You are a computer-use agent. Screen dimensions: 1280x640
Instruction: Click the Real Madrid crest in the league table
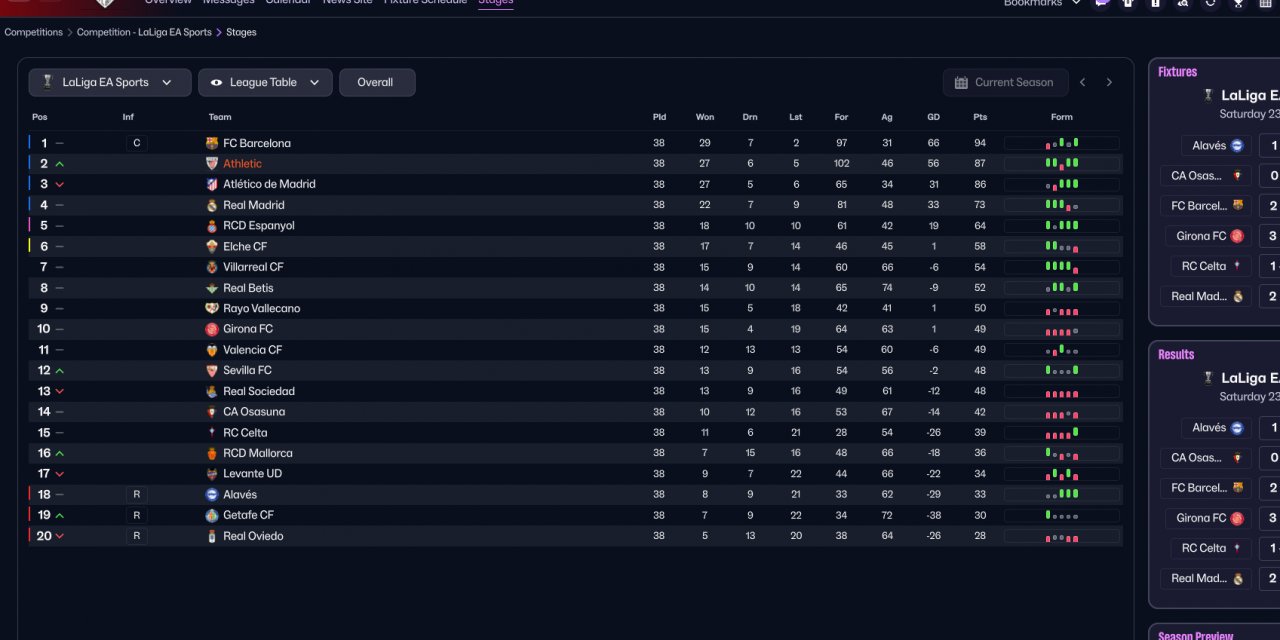click(x=212, y=205)
